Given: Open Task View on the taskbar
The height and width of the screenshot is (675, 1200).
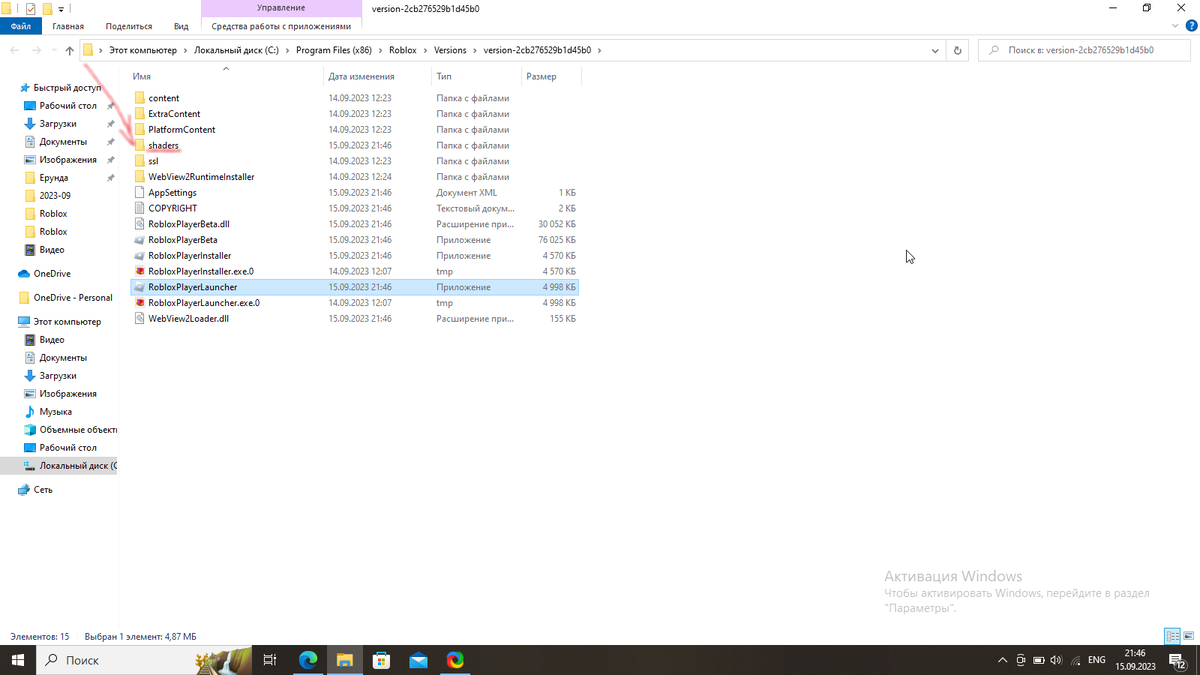Looking at the screenshot, I should [270, 660].
